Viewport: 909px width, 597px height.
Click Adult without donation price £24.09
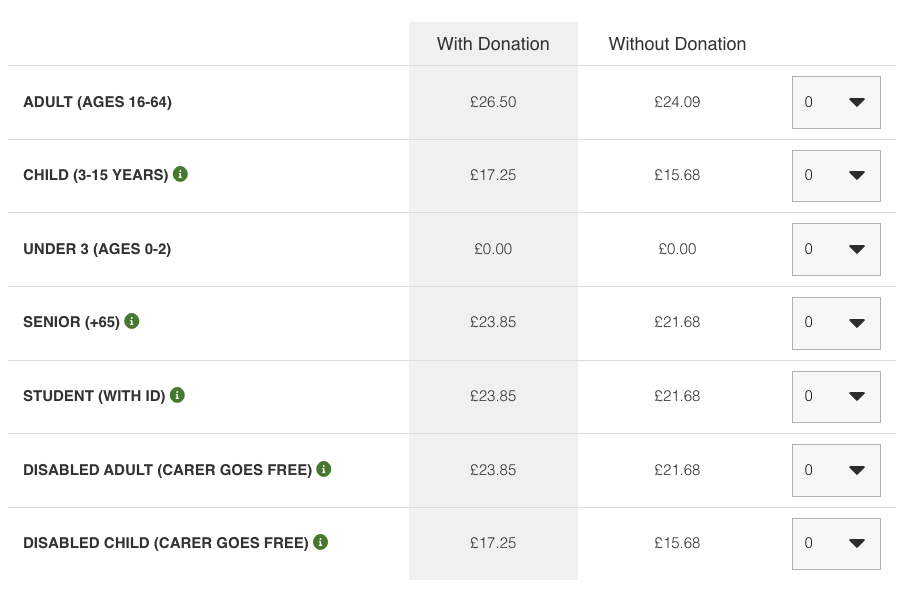tap(677, 102)
